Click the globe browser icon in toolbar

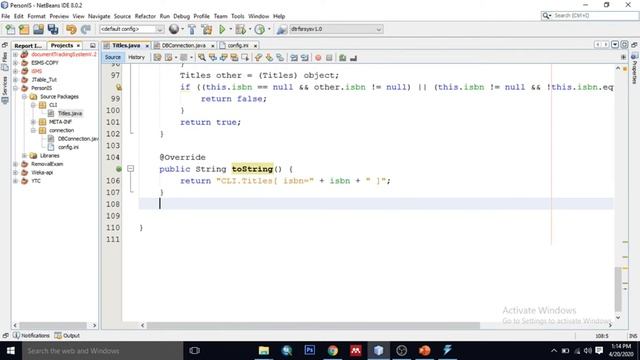[x=174, y=29]
